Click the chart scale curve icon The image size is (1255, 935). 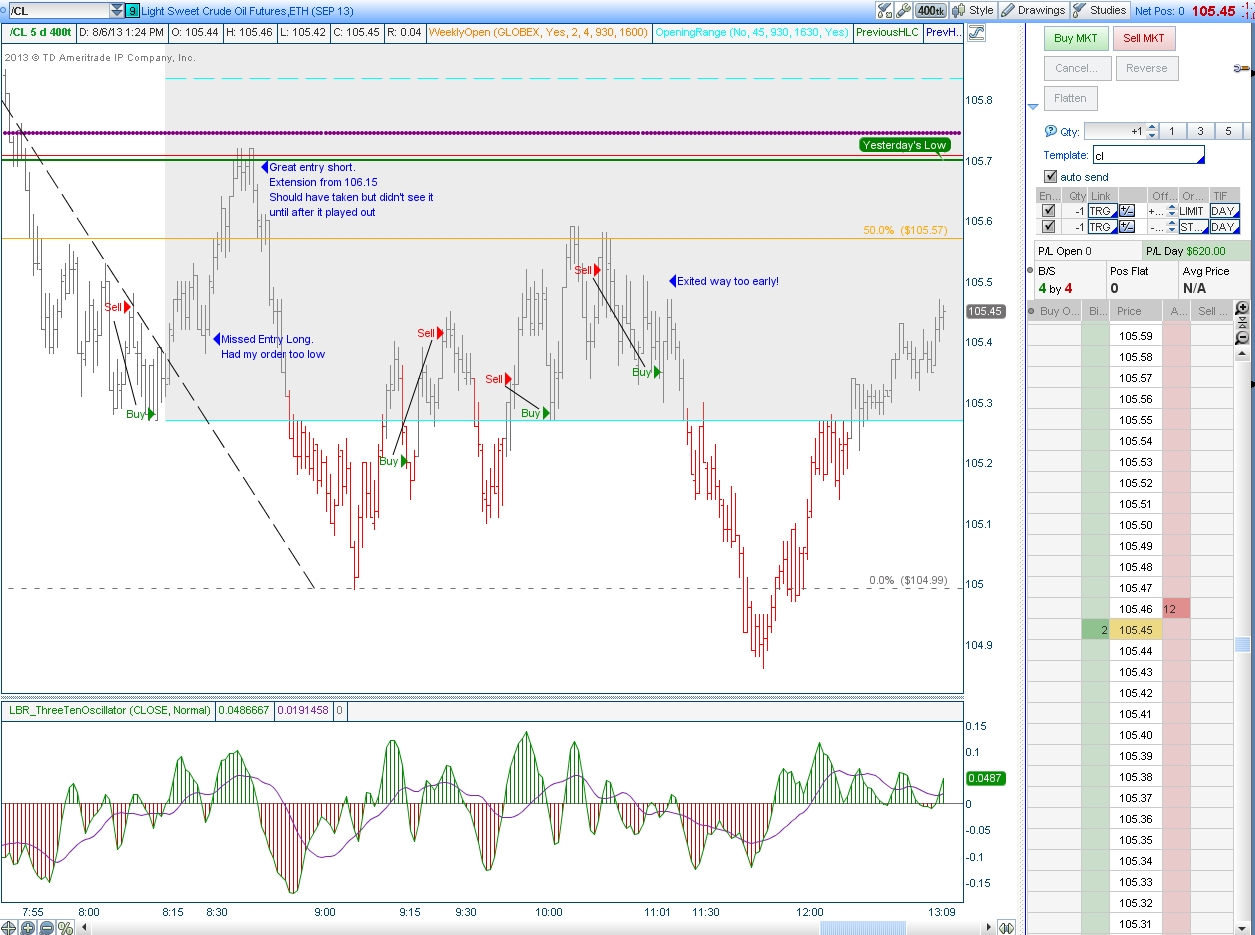(976, 32)
